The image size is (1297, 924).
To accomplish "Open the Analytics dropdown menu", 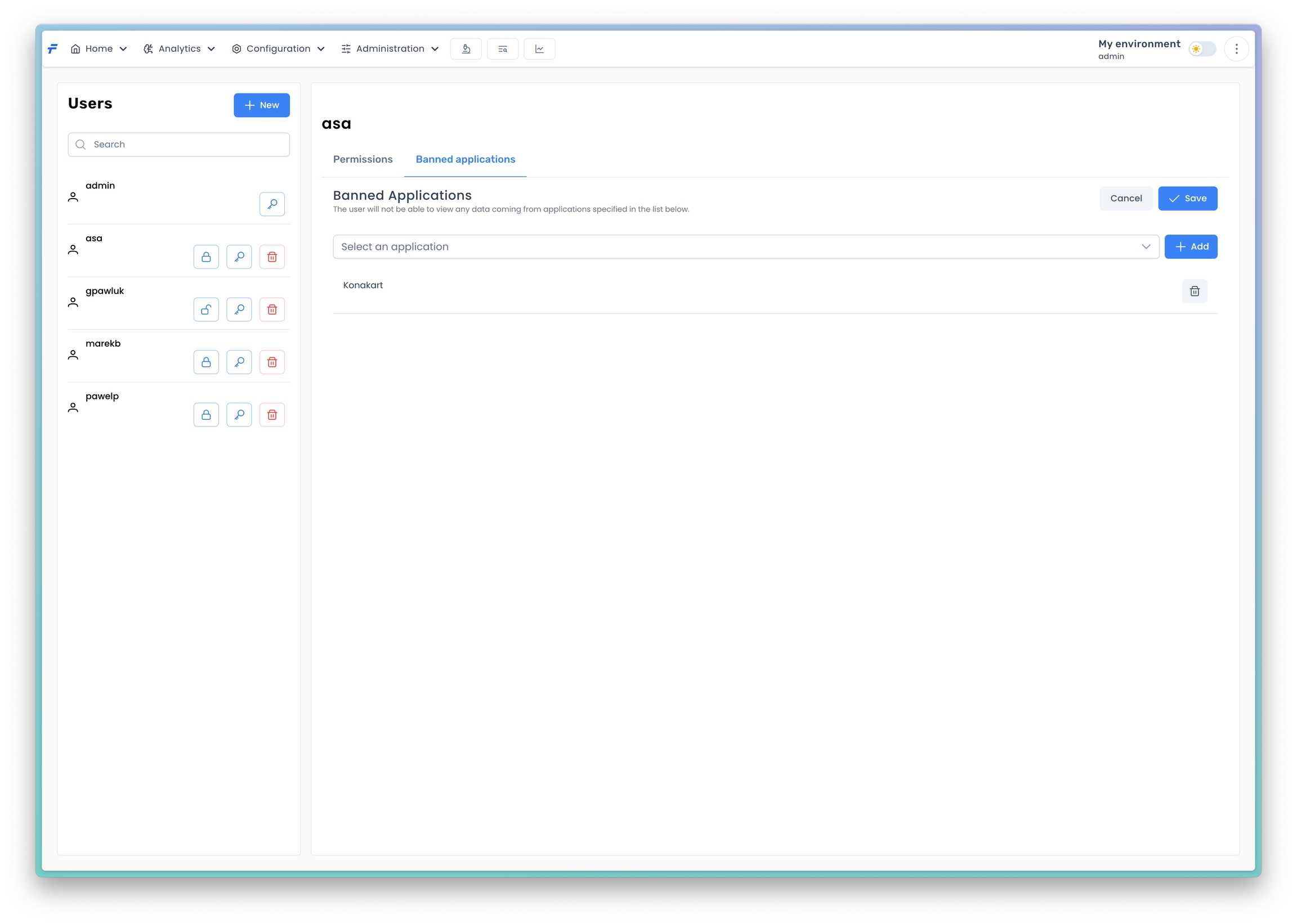I will (x=178, y=49).
